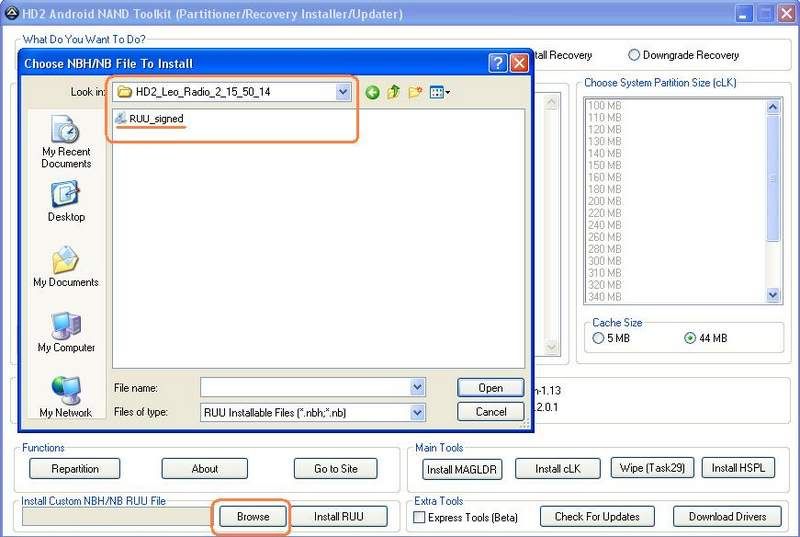Image resolution: width=800 pixels, height=537 pixels.
Task: Click the Up One Level folder icon
Action: tap(394, 92)
